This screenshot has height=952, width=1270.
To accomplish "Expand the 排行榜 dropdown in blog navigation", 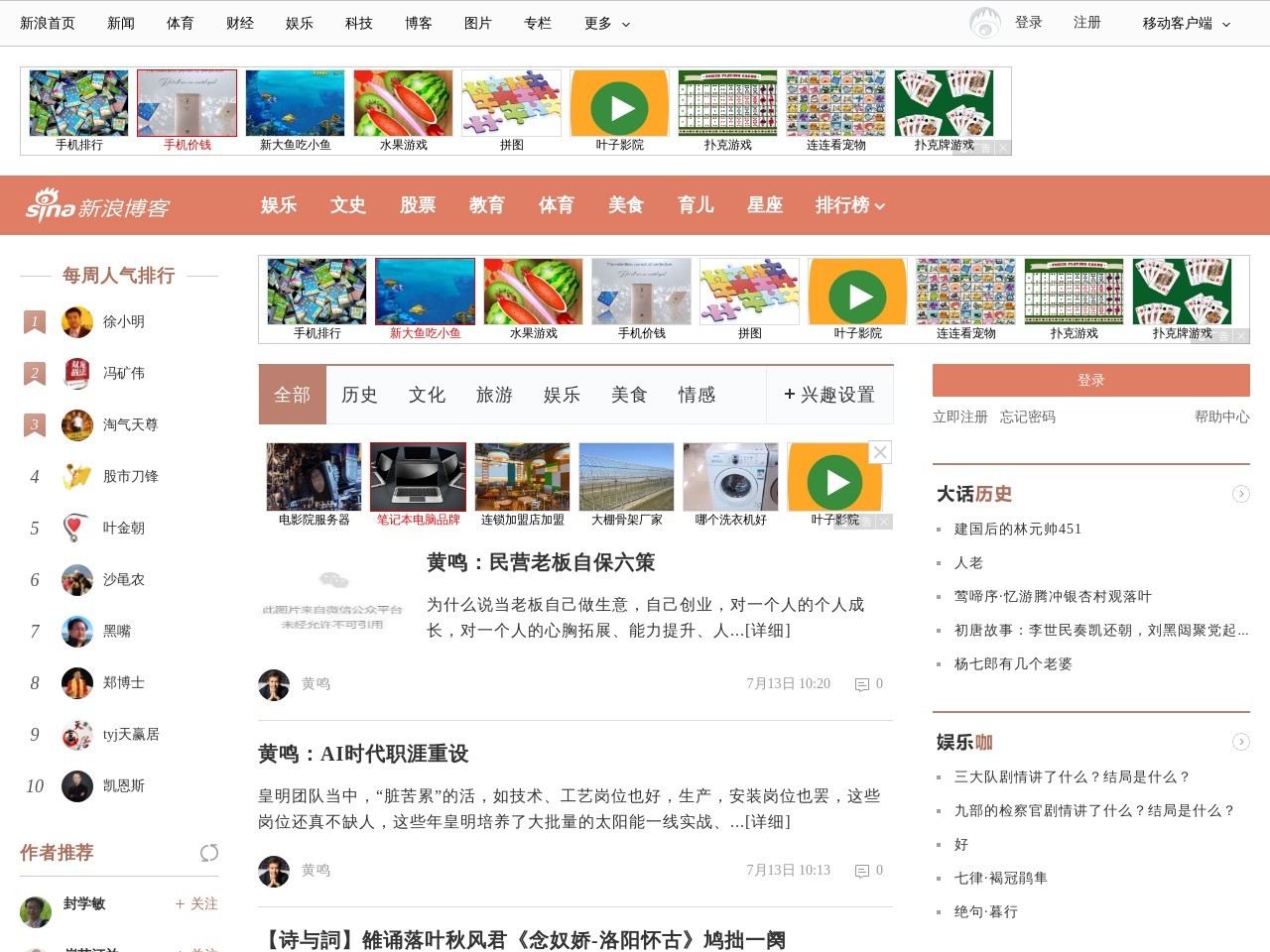I will 850,205.
